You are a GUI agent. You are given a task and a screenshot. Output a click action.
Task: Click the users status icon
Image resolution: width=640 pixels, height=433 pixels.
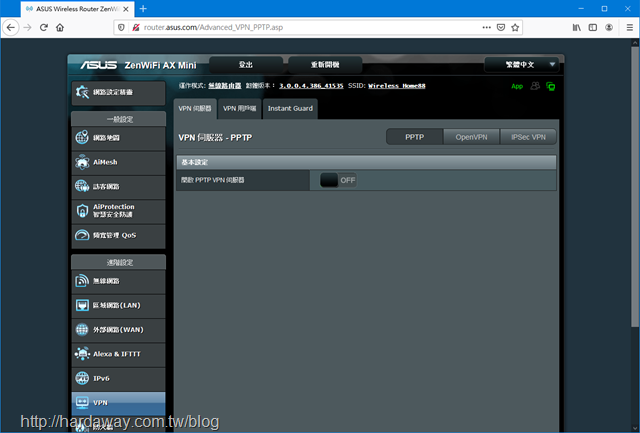pyautogui.click(x=535, y=86)
